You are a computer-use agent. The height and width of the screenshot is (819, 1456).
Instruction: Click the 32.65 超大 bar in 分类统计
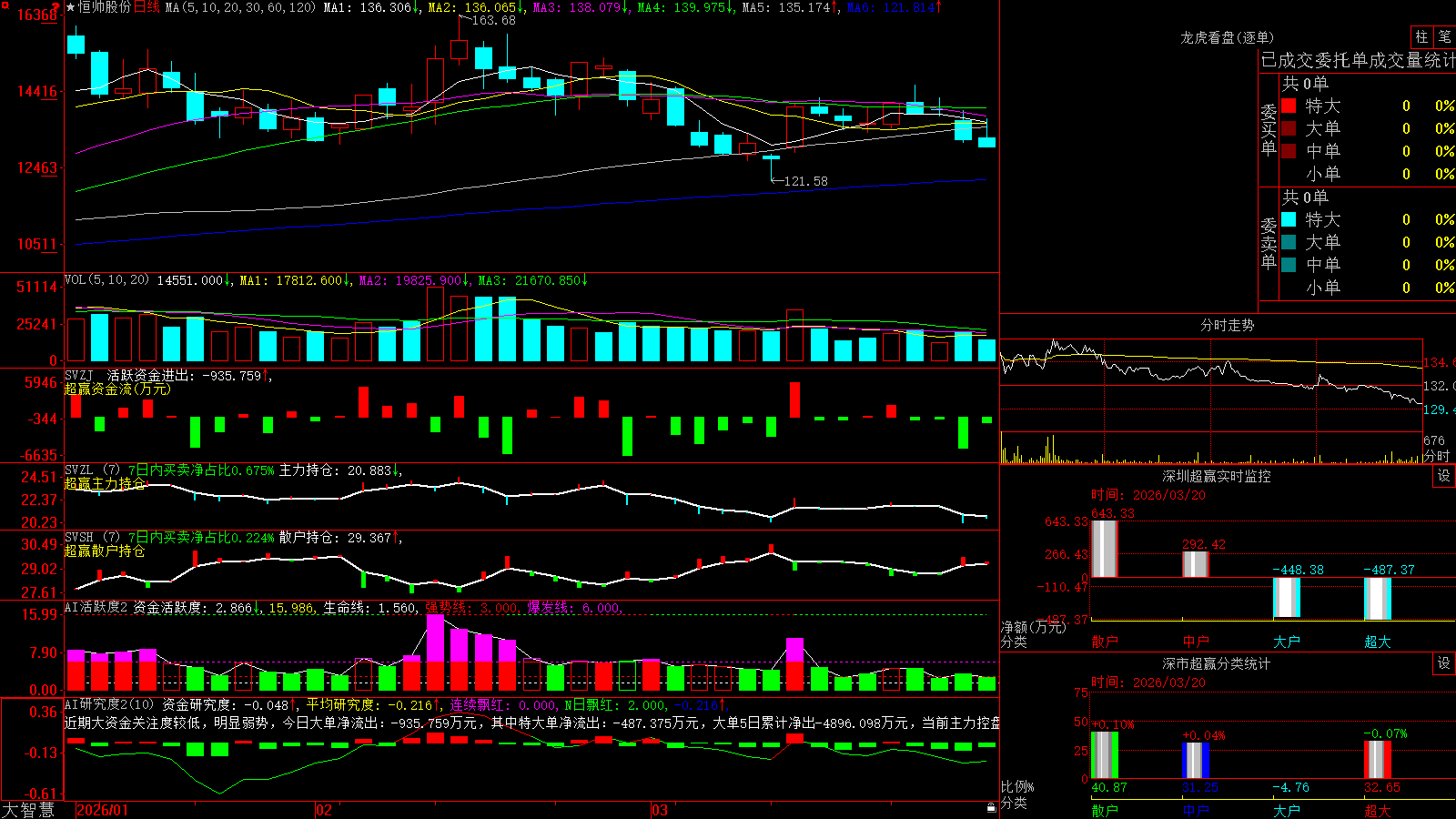[x=1377, y=759]
